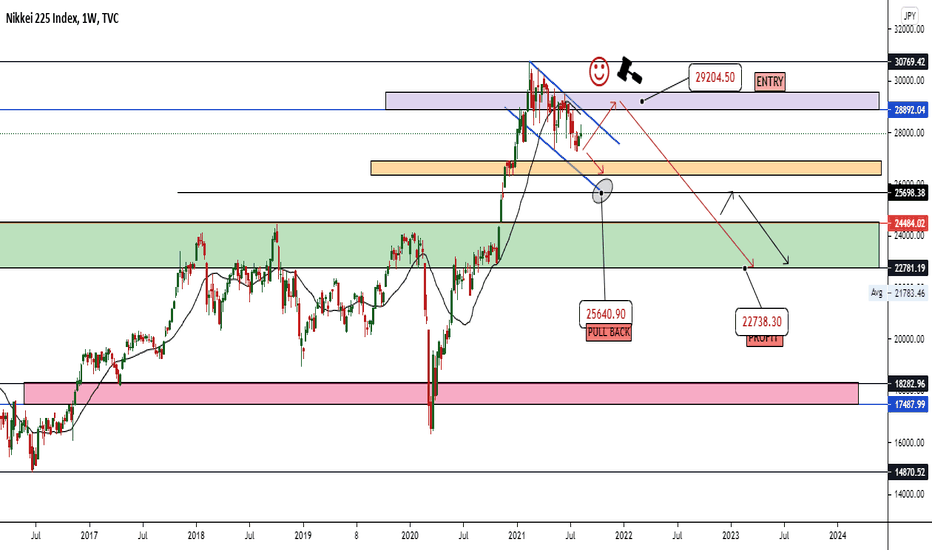The image size is (932, 550).
Task: Click the 16000.00 price axis tick
Action: [909, 442]
